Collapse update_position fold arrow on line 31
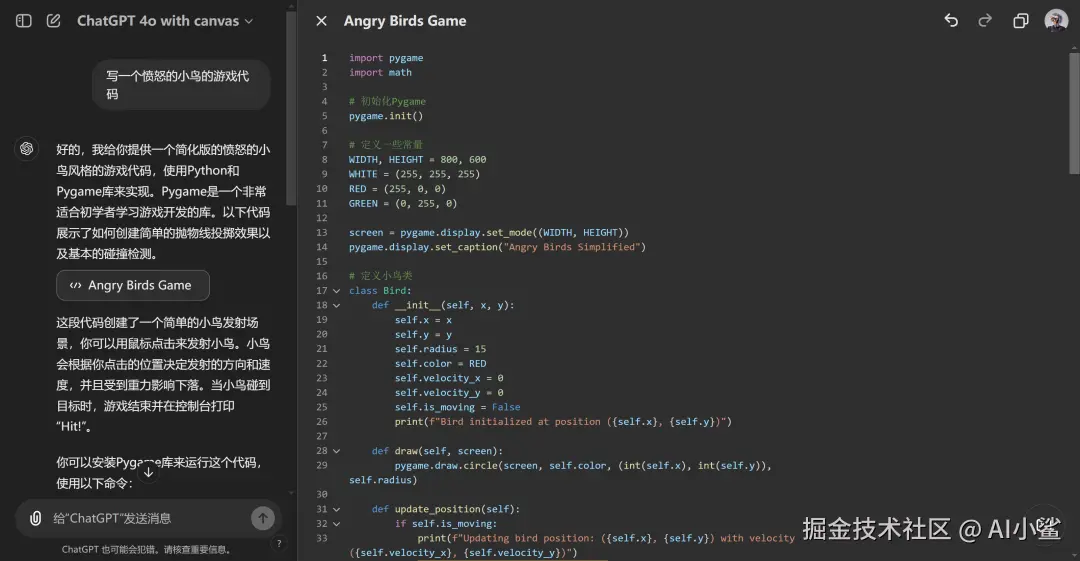 (x=336, y=509)
